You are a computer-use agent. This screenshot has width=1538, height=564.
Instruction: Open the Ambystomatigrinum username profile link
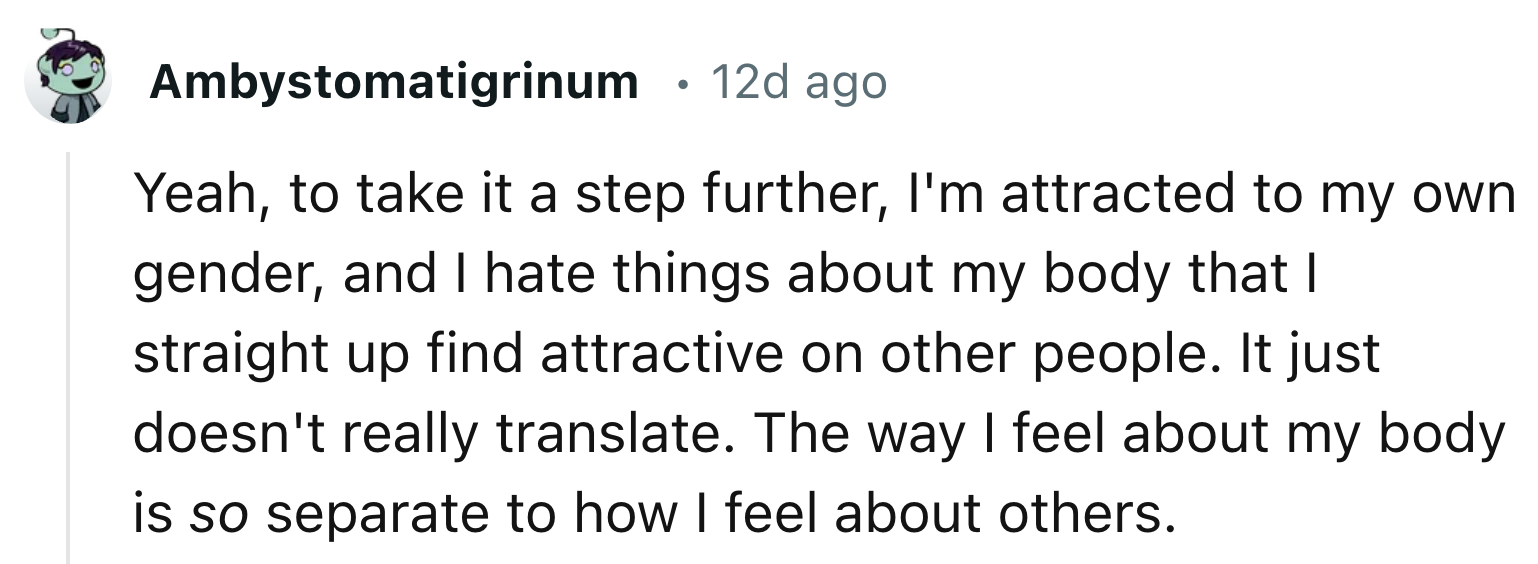click(x=394, y=82)
